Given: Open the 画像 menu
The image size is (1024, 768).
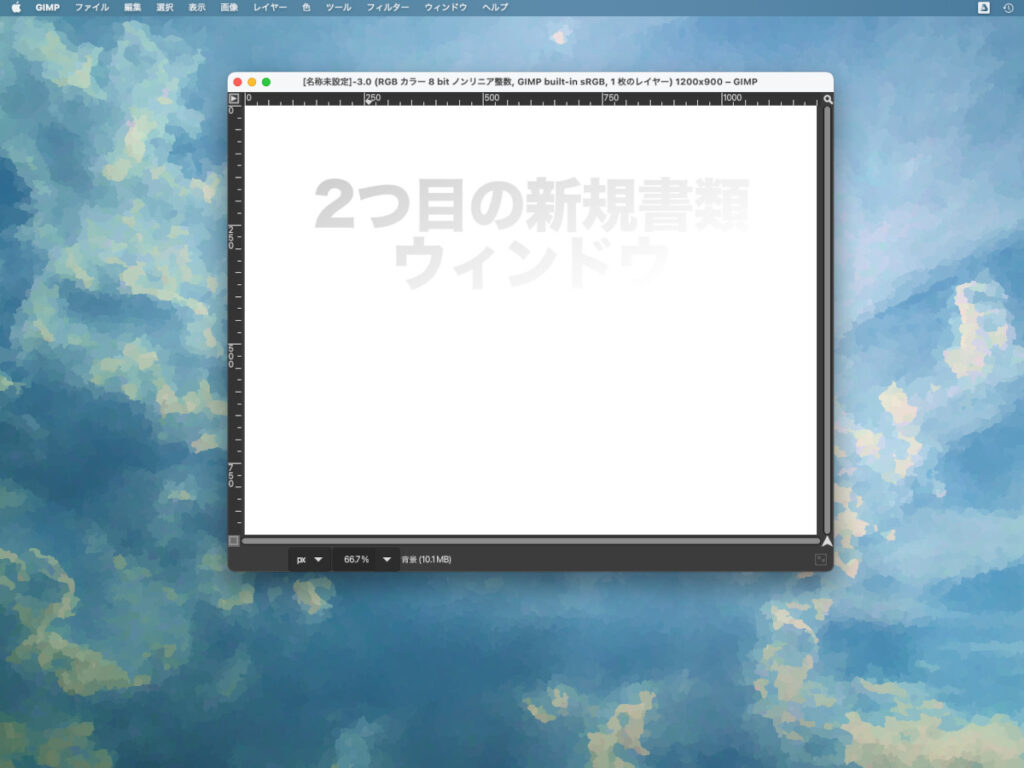Looking at the screenshot, I should point(229,7).
